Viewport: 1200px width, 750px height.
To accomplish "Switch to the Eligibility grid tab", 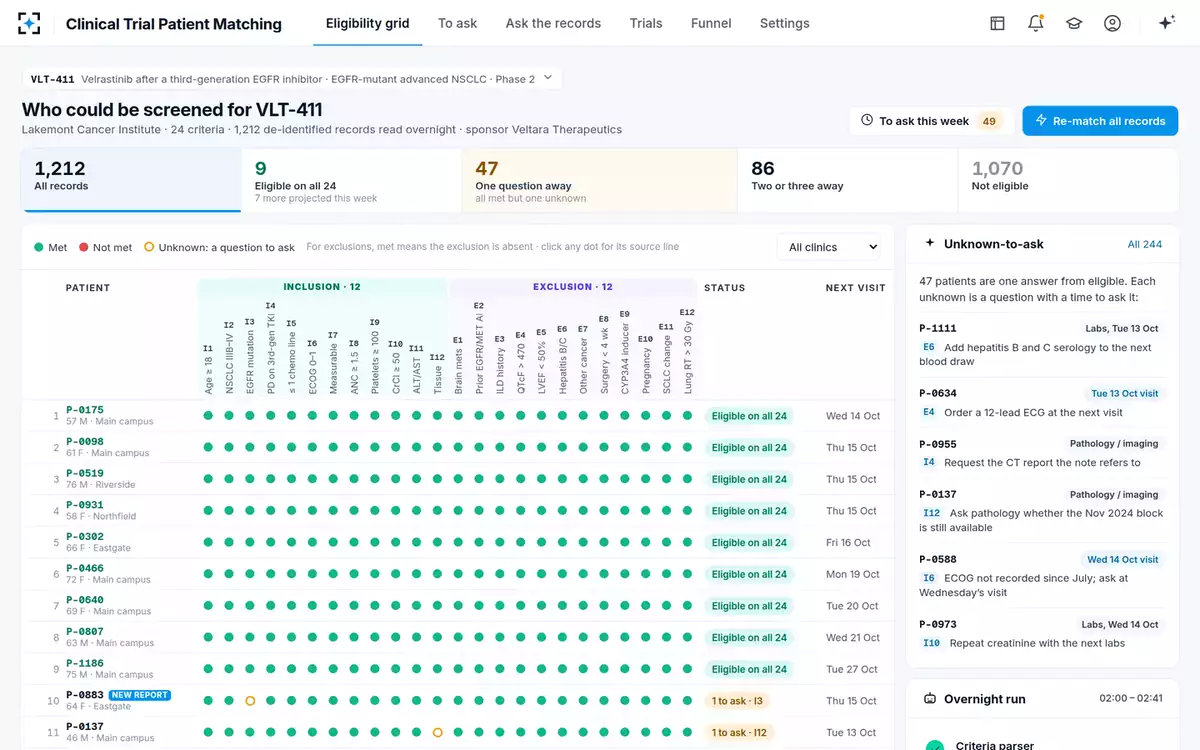I will coord(368,23).
